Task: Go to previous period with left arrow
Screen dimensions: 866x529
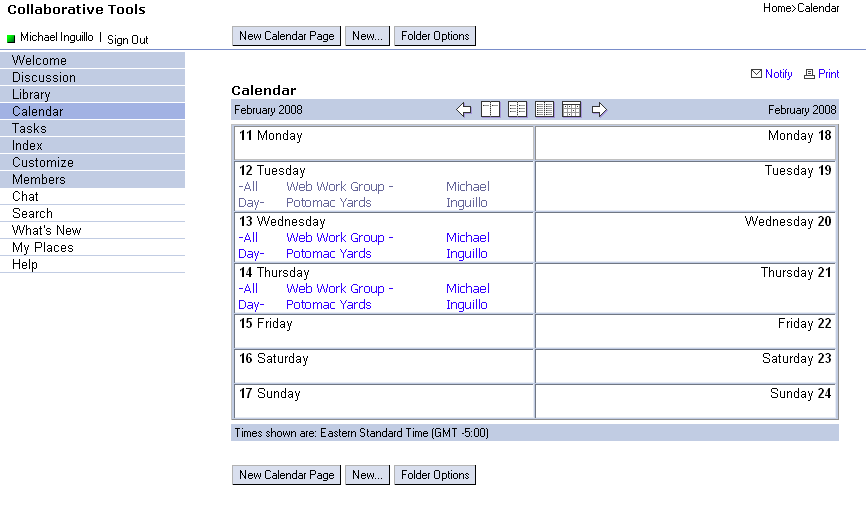Action: coord(464,110)
